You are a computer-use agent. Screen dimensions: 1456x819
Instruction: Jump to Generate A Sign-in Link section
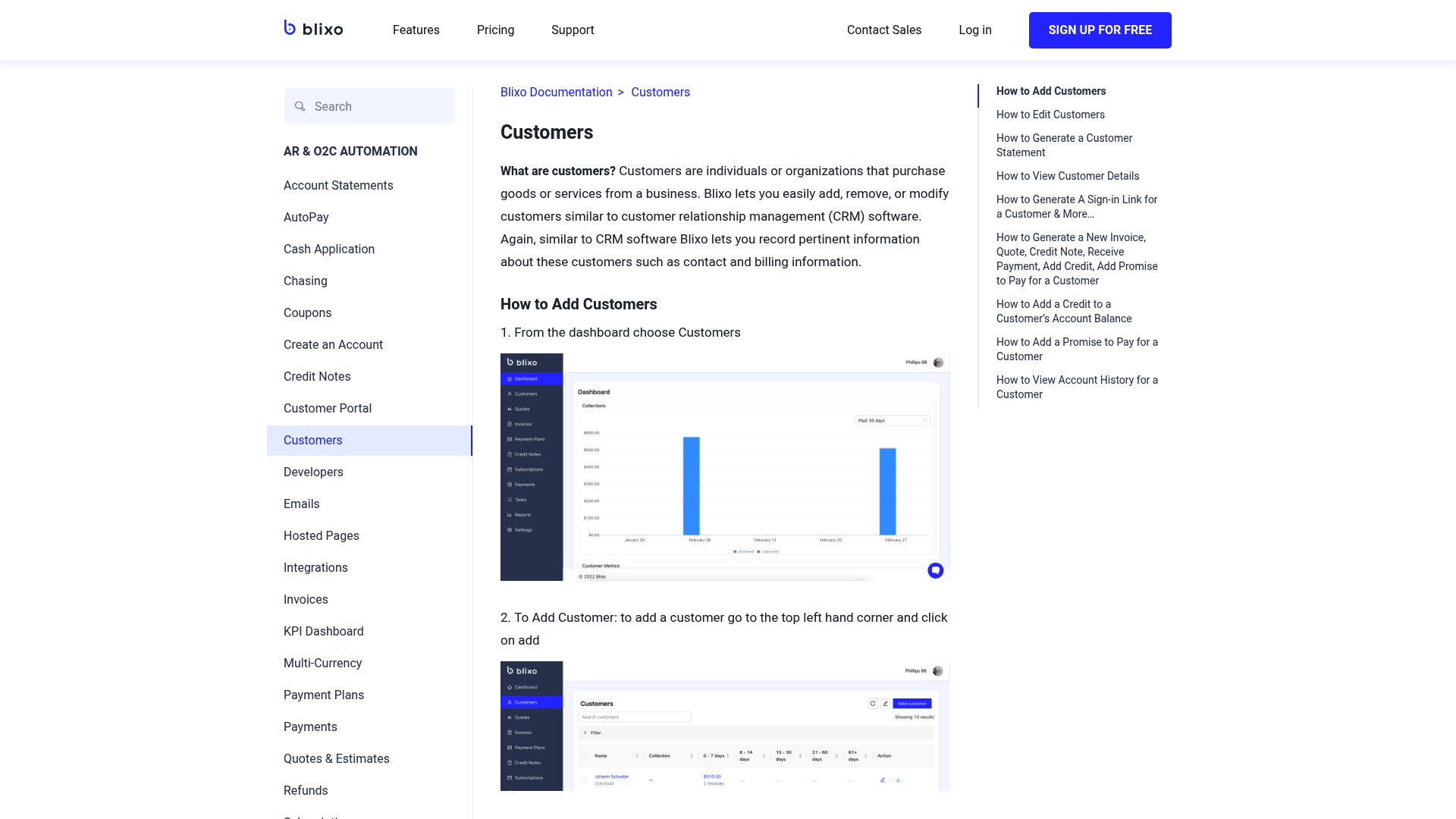pos(1077,206)
